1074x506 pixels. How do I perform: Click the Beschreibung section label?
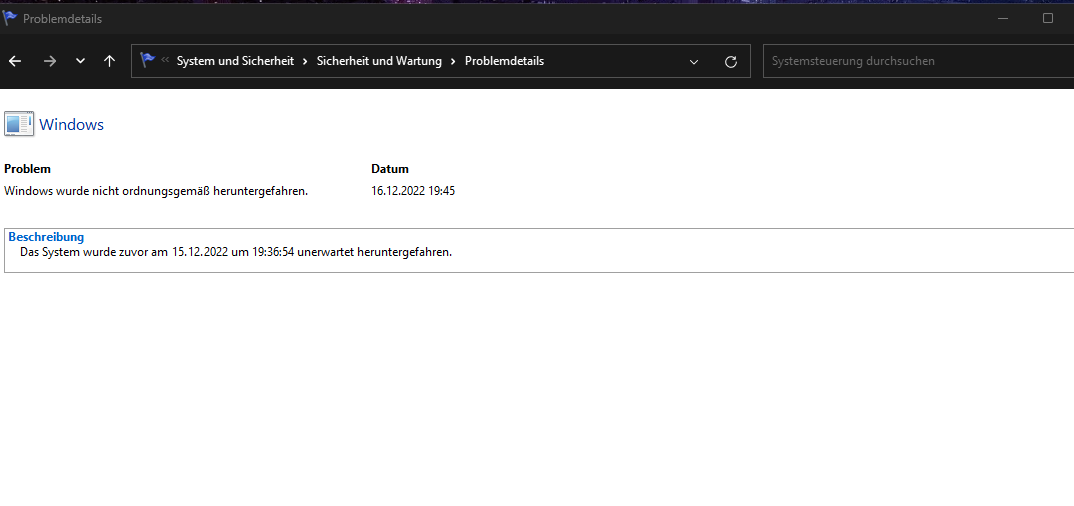point(46,237)
